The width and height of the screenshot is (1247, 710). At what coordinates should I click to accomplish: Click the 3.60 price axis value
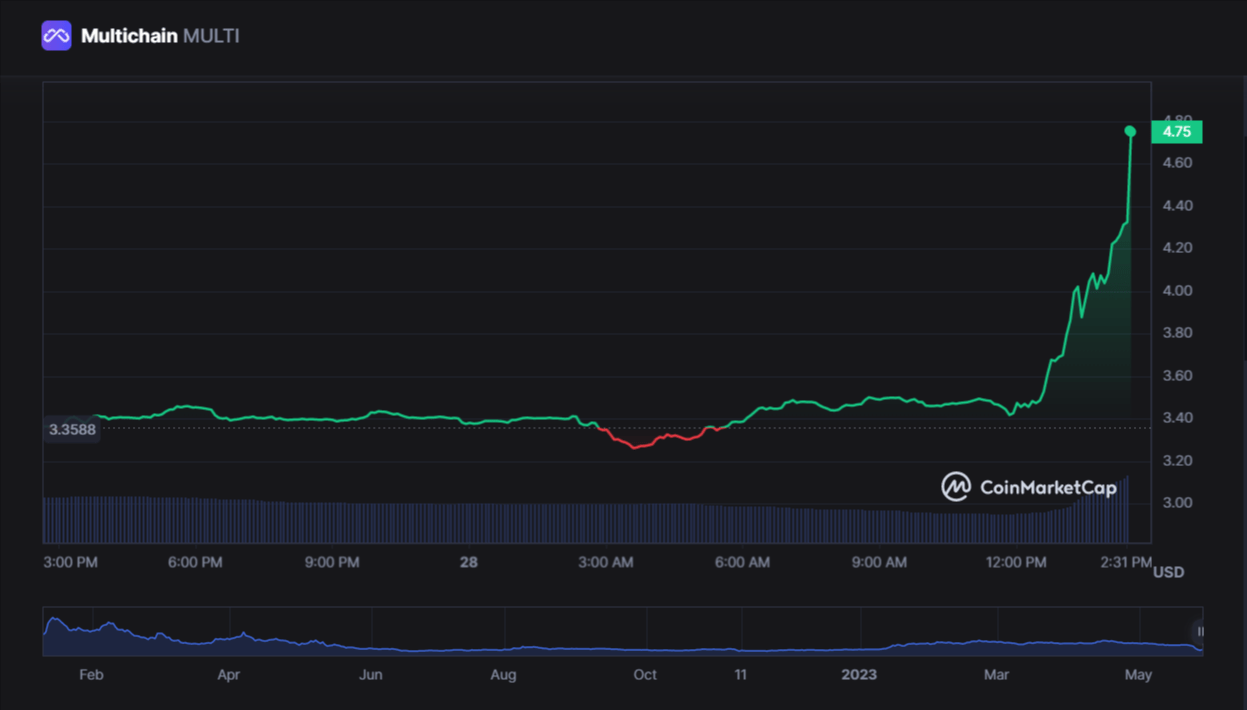[1178, 376]
